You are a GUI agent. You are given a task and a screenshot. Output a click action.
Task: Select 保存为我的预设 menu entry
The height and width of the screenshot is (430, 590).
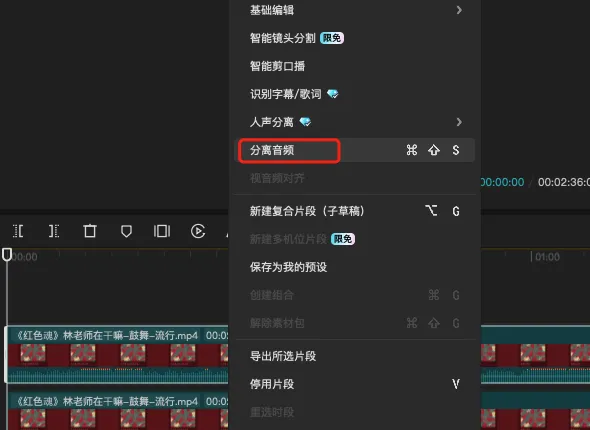pos(354,267)
